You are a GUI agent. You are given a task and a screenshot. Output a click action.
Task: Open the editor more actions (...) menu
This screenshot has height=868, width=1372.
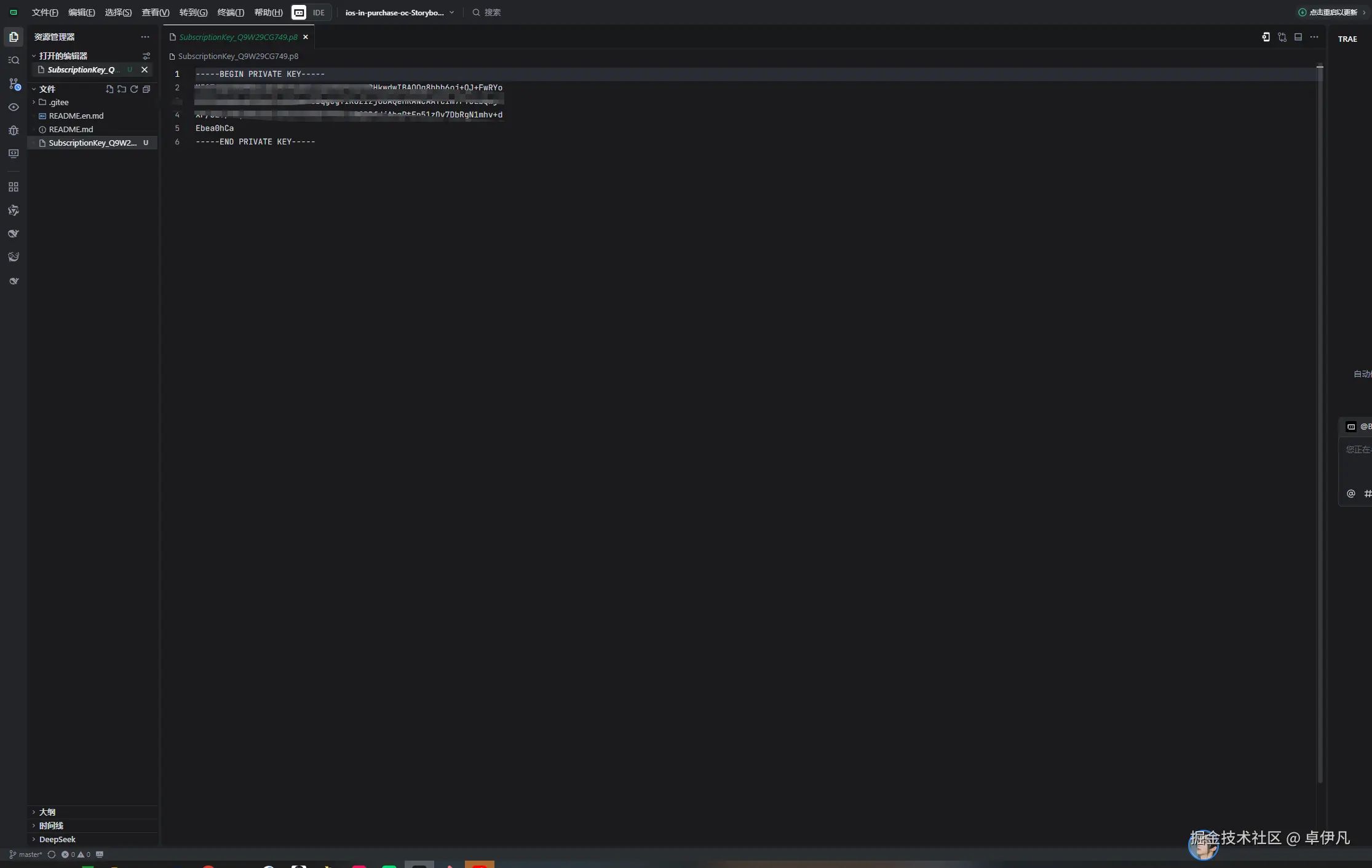coord(1314,37)
